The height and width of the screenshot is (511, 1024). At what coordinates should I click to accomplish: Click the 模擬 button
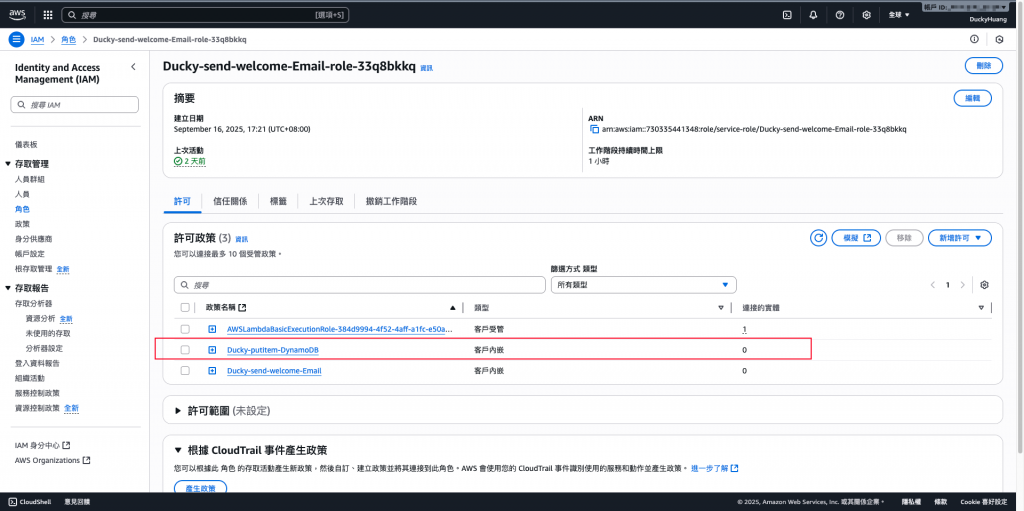pyautogui.click(x=856, y=238)
